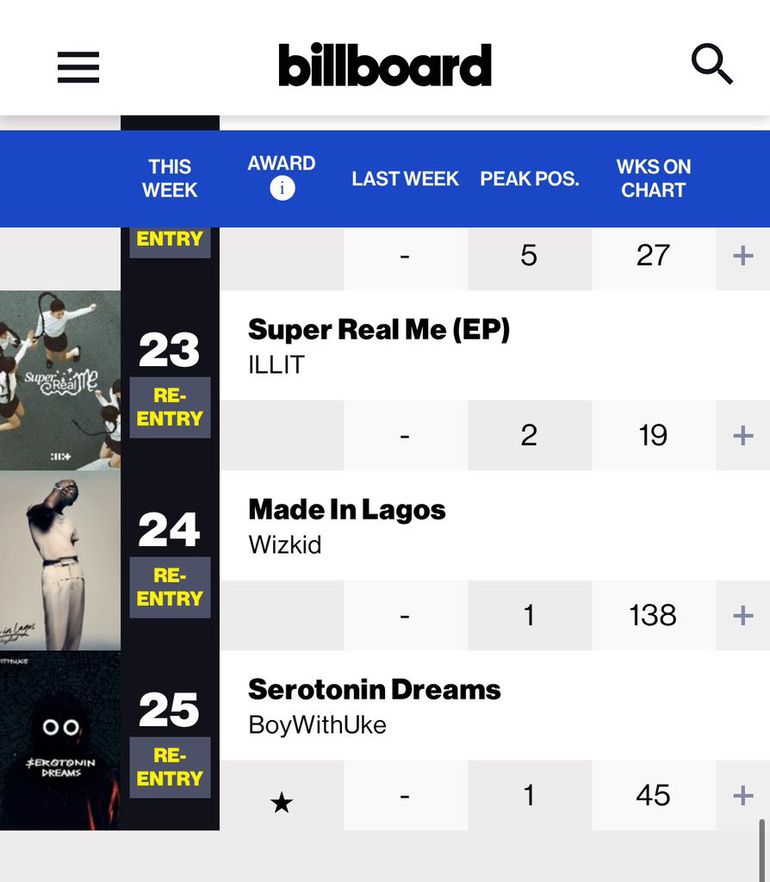The image size is (770, 882).
Task: Click the WKS ON CHART column header
Action: (x=653, y=178)
